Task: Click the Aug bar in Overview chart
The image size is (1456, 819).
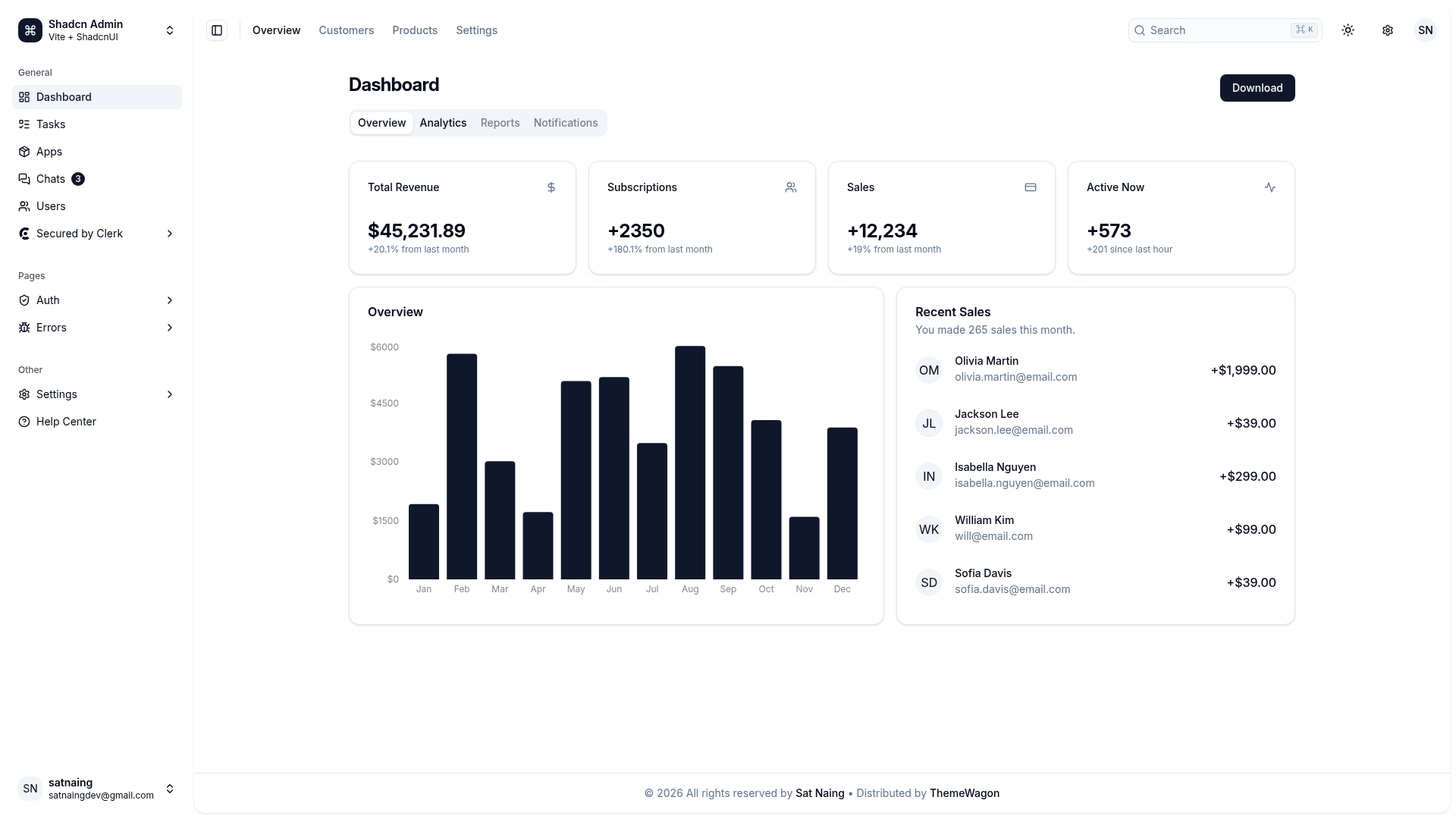Action: click(690, 463)
